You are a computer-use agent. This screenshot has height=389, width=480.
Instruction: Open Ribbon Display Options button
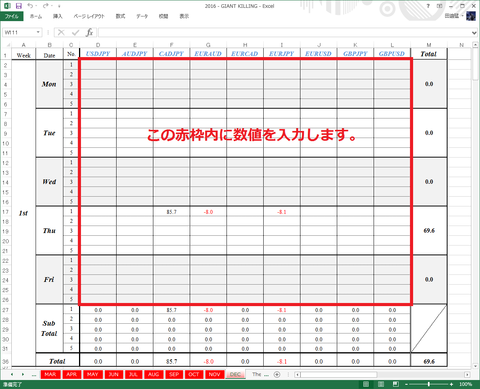(x=440, y=6)
